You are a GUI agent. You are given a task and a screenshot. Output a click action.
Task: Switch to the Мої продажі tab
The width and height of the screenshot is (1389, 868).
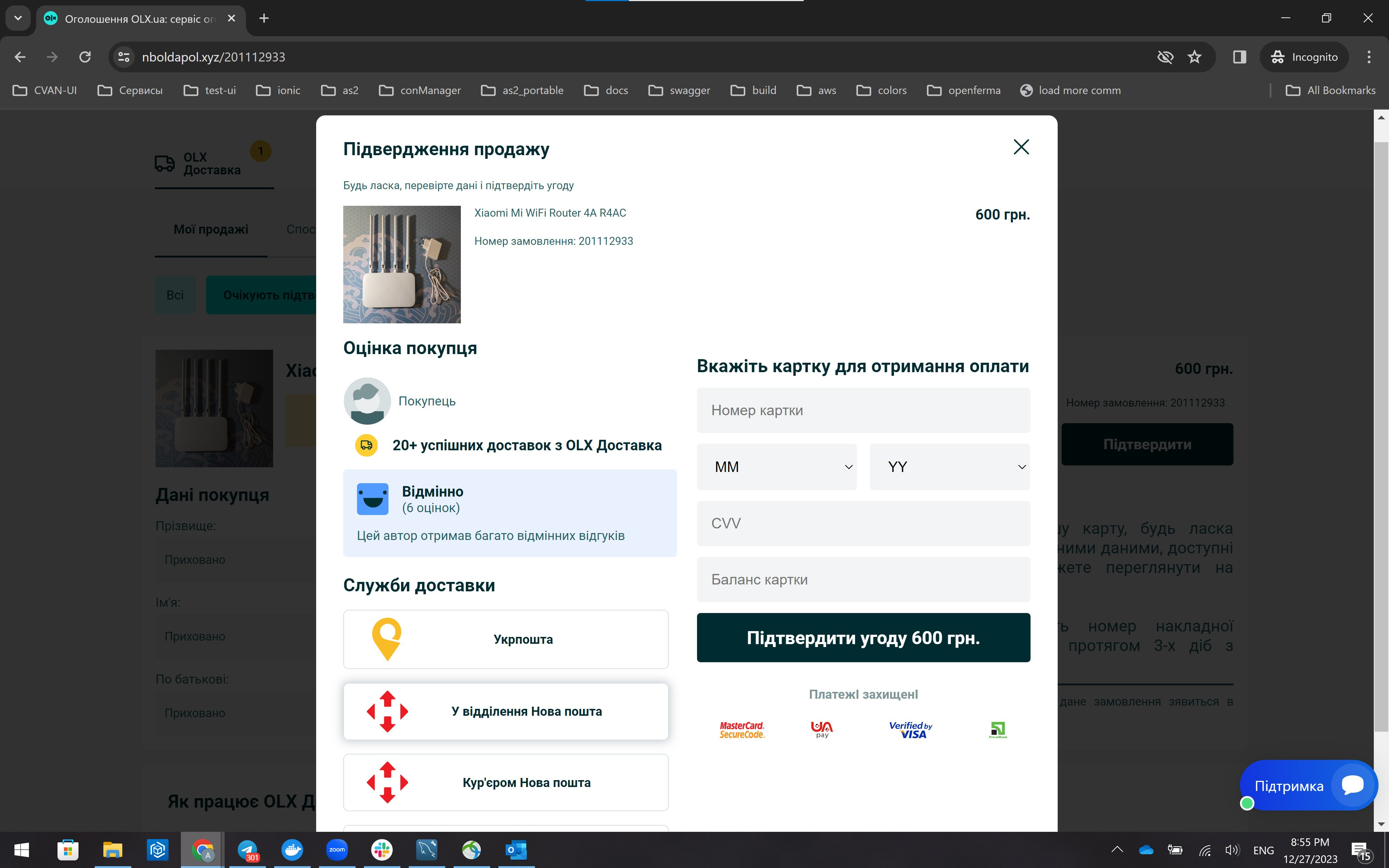(x=211, y=230)
